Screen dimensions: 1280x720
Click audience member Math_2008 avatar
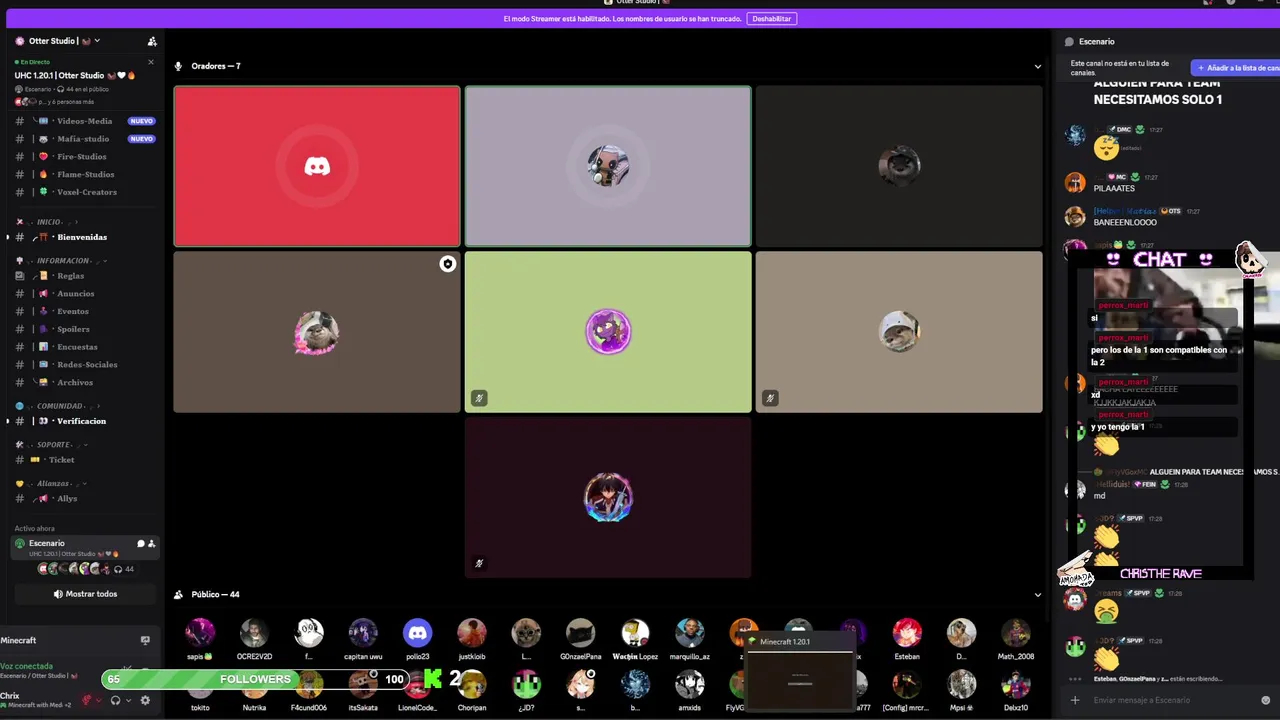[x=1016, y=632]
